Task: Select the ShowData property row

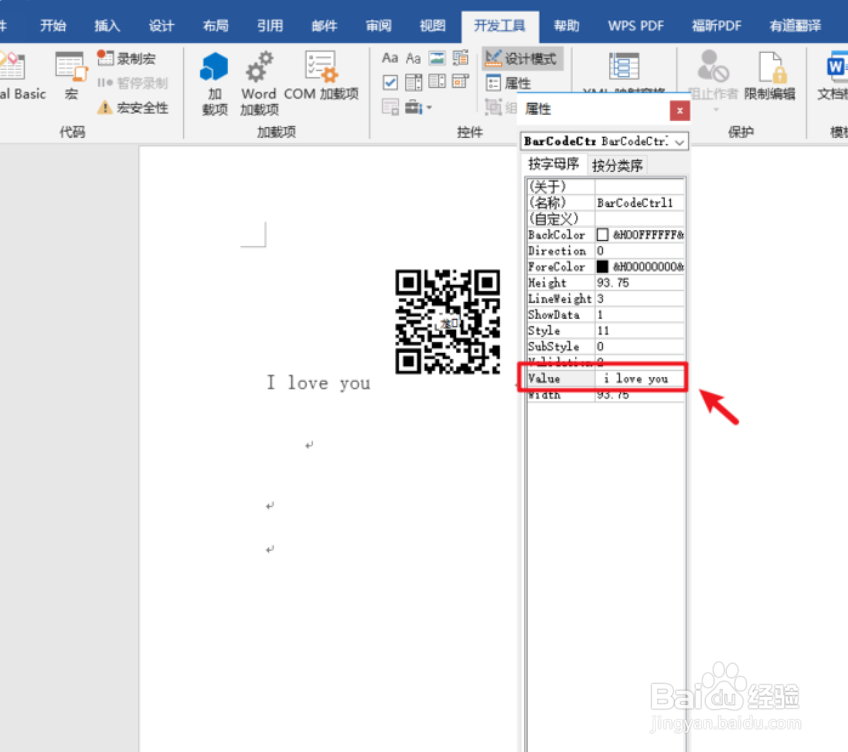Action: pos(606,314)
